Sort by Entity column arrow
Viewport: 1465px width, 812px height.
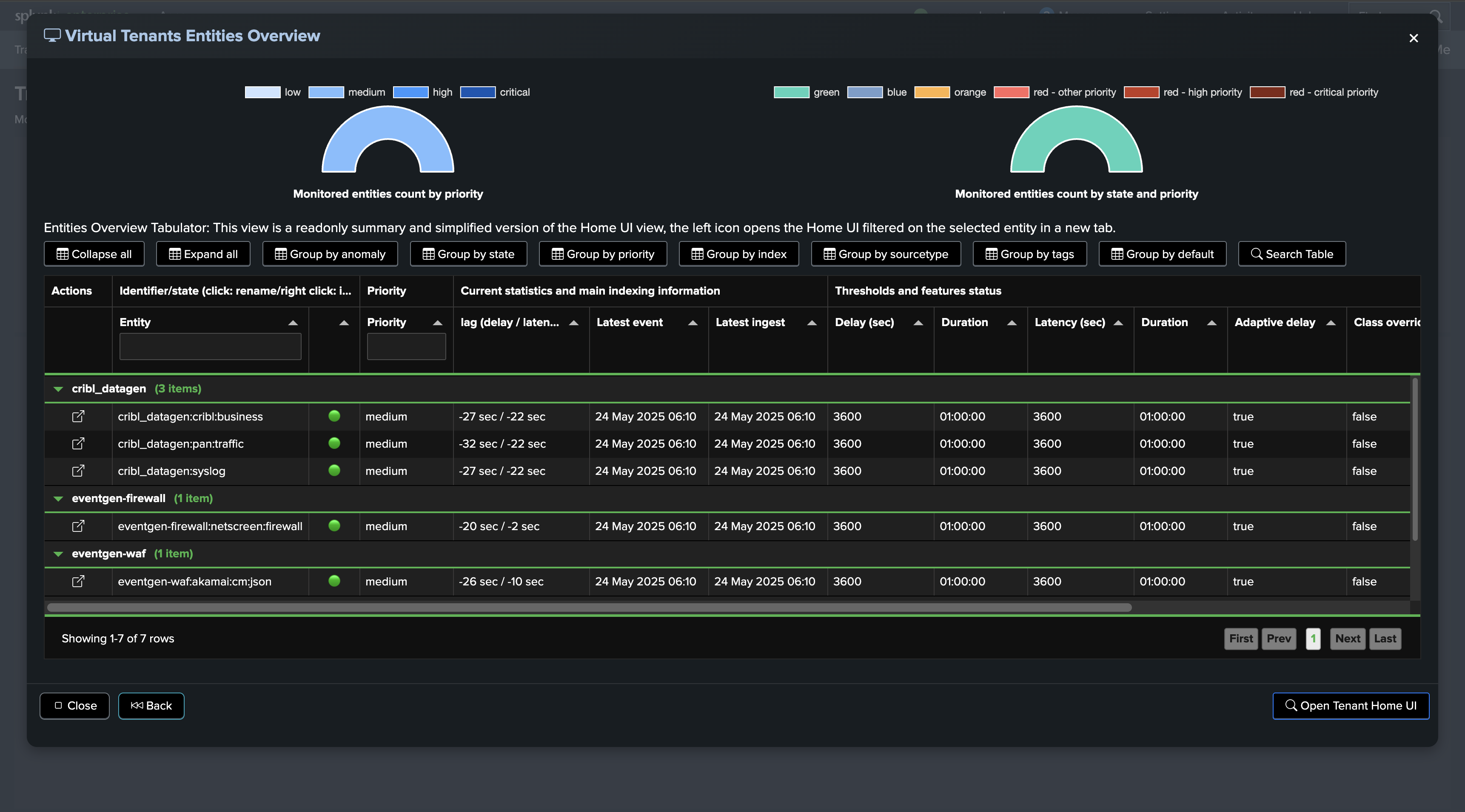point(293,323)
